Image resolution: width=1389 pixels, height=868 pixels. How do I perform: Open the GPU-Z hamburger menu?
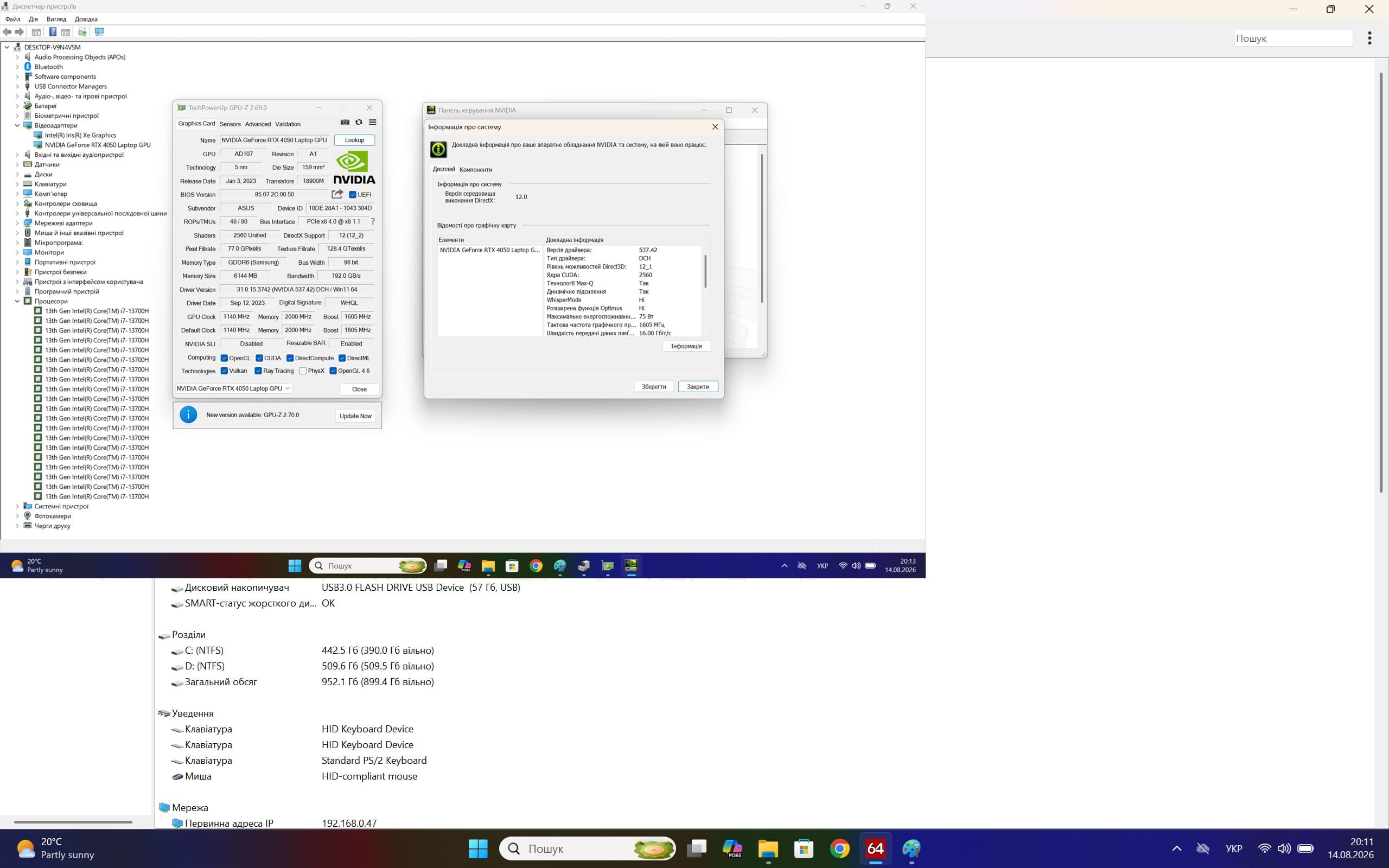373,122
